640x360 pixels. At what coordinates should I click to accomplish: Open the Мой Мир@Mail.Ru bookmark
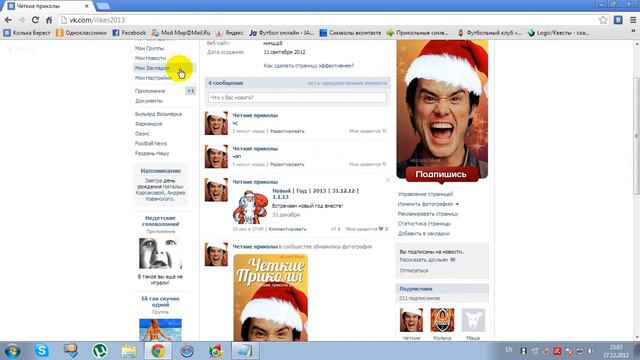[x=180, y=33]
